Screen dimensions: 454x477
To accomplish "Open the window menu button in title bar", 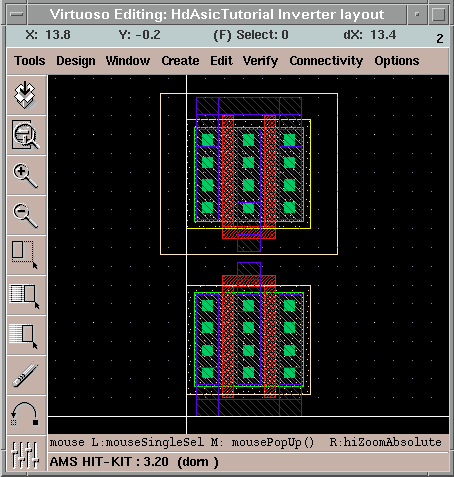I will click(x=17, y=14).
